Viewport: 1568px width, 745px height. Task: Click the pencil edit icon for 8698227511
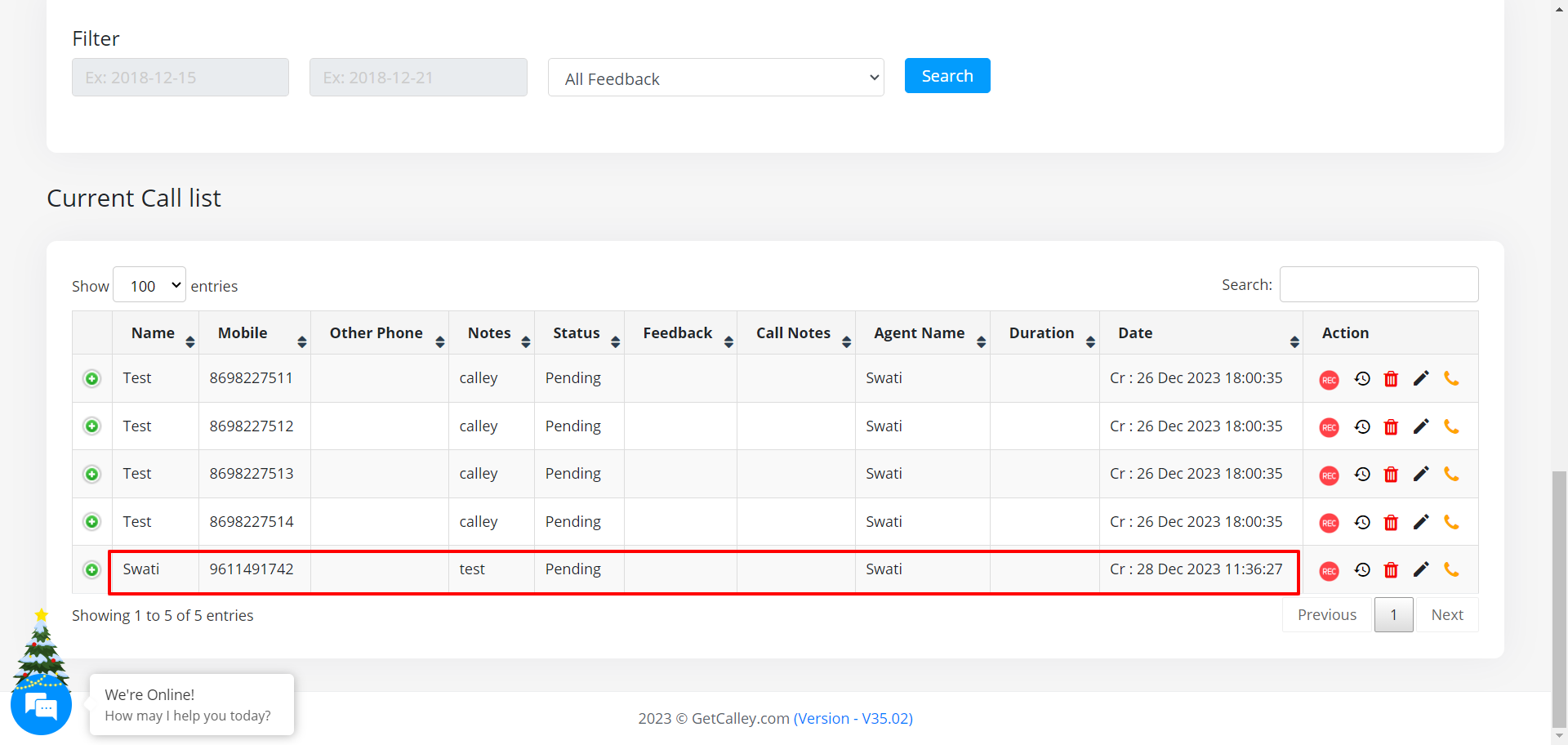coord(1421,378)
